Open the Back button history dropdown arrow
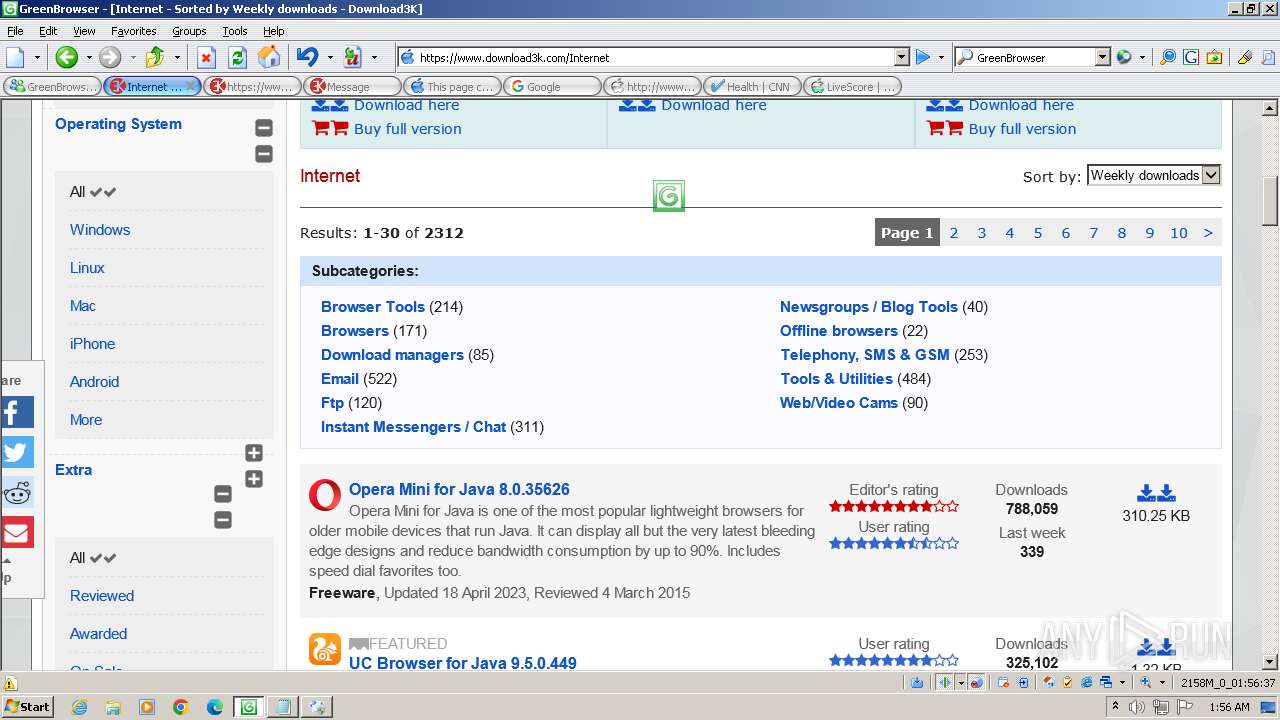Viewport: 1280px width, 720px height. (x=88, y=57)
